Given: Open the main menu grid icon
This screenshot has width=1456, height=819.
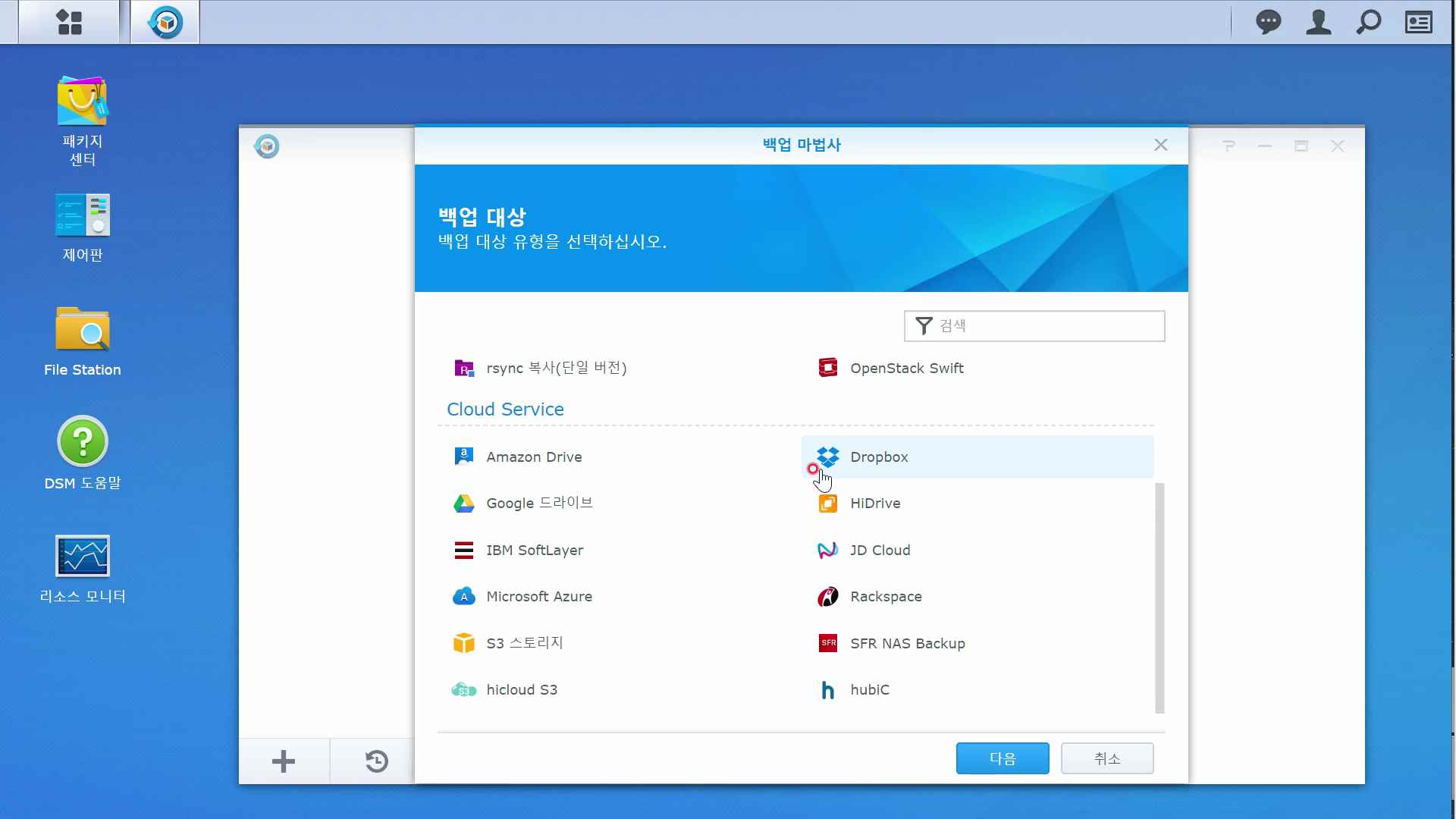Looking at the screenshot, I should (x=69, y=22).
